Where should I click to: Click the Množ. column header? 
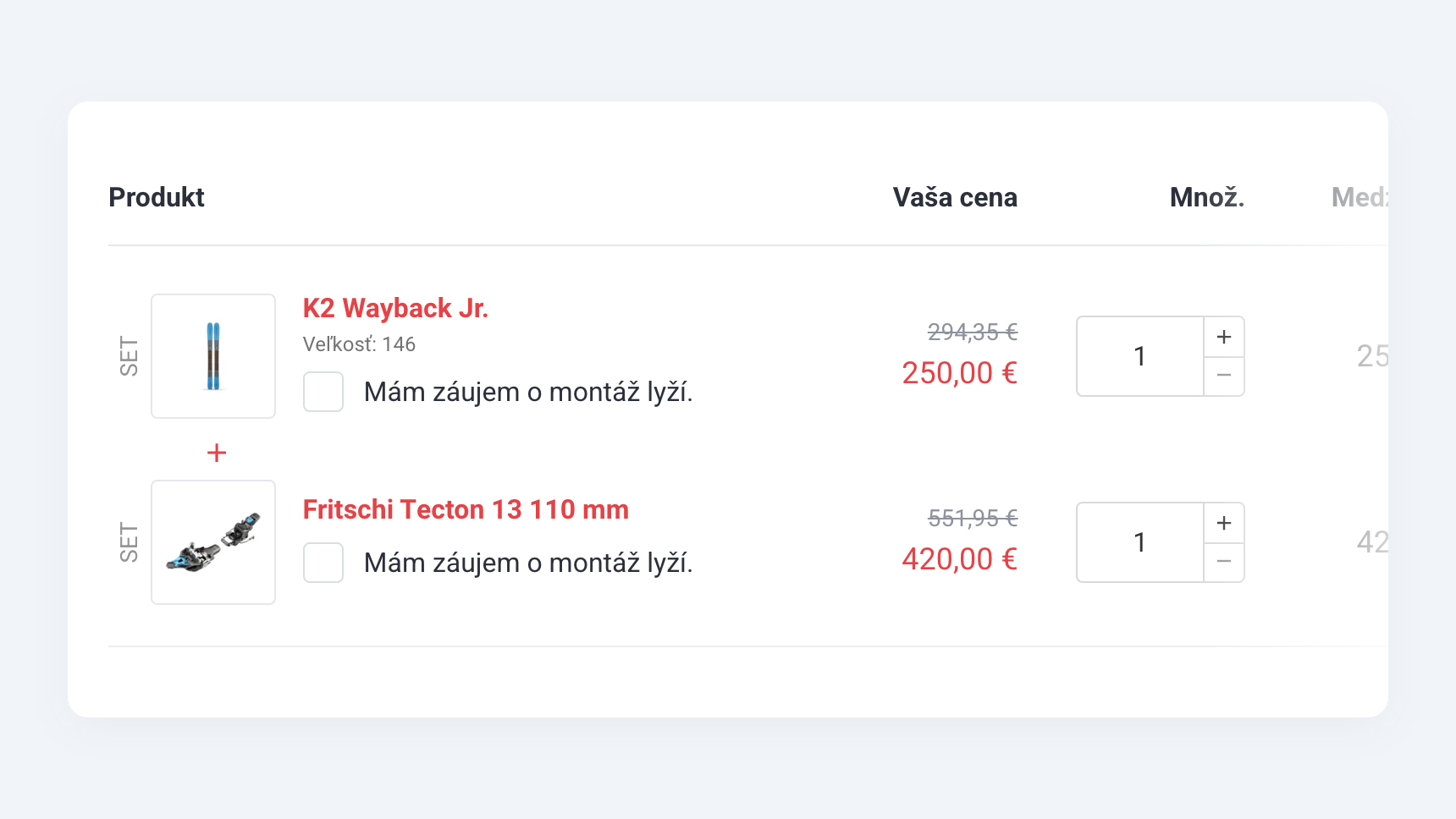(1206, 197)
